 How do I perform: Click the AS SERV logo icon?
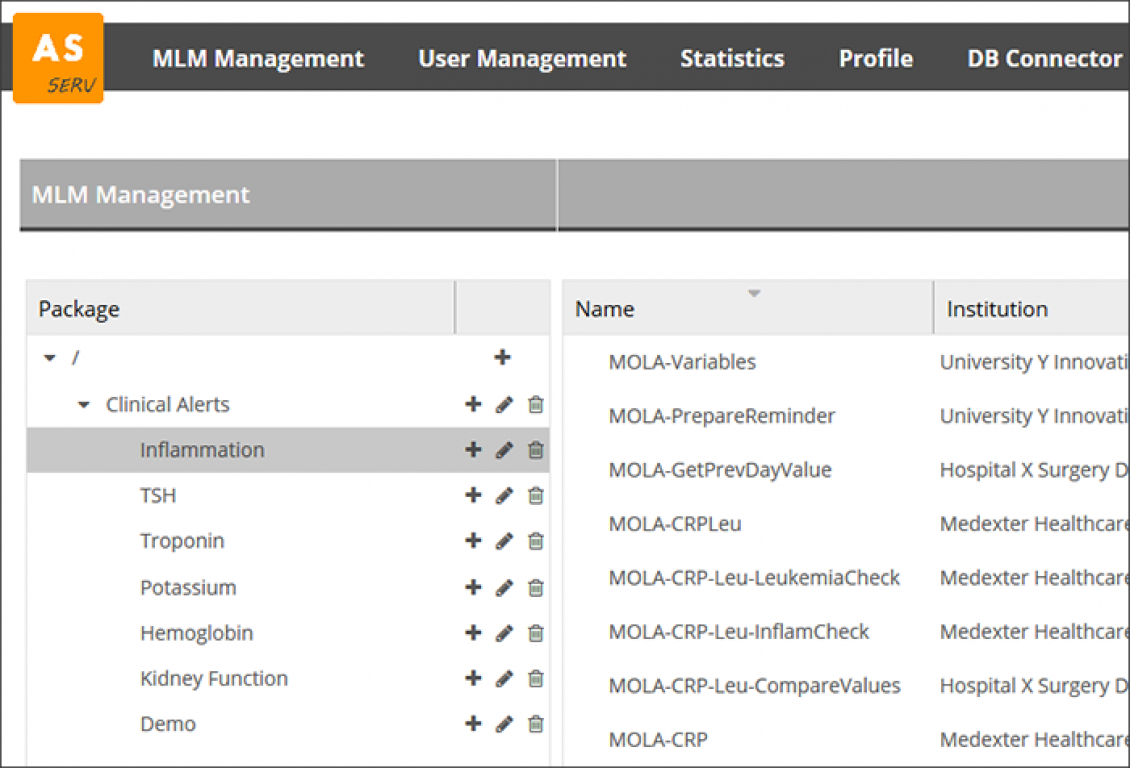pyautogui.click(x=58, y=58)
